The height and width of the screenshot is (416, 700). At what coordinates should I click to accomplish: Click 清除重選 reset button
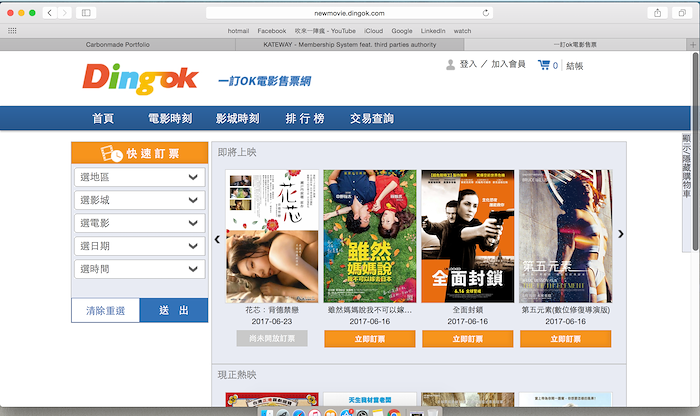pyautogui.click(x=105, y=310)
